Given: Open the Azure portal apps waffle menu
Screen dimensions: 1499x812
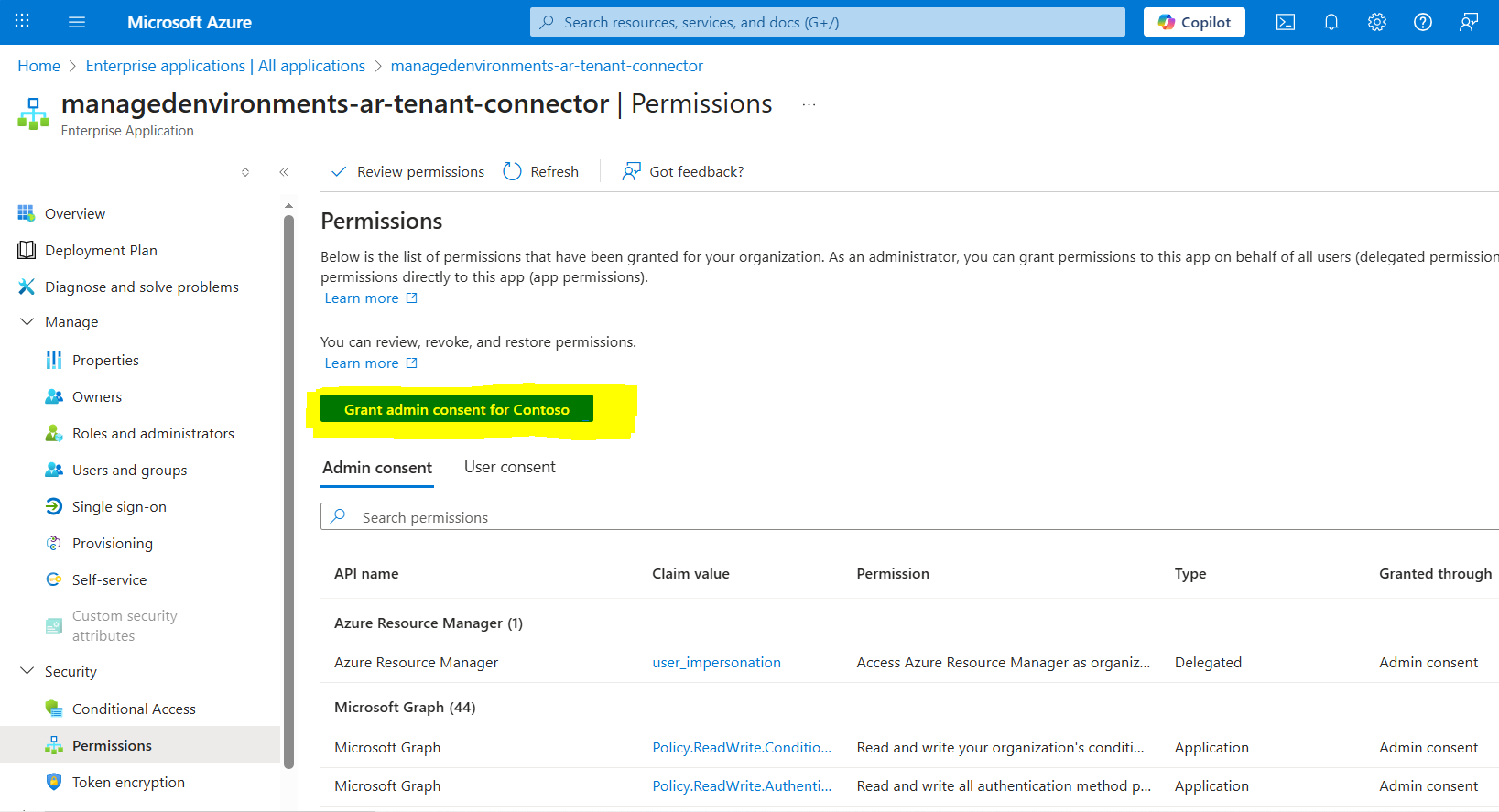Looking at the screenshot, I should click(x=22, y=22).
